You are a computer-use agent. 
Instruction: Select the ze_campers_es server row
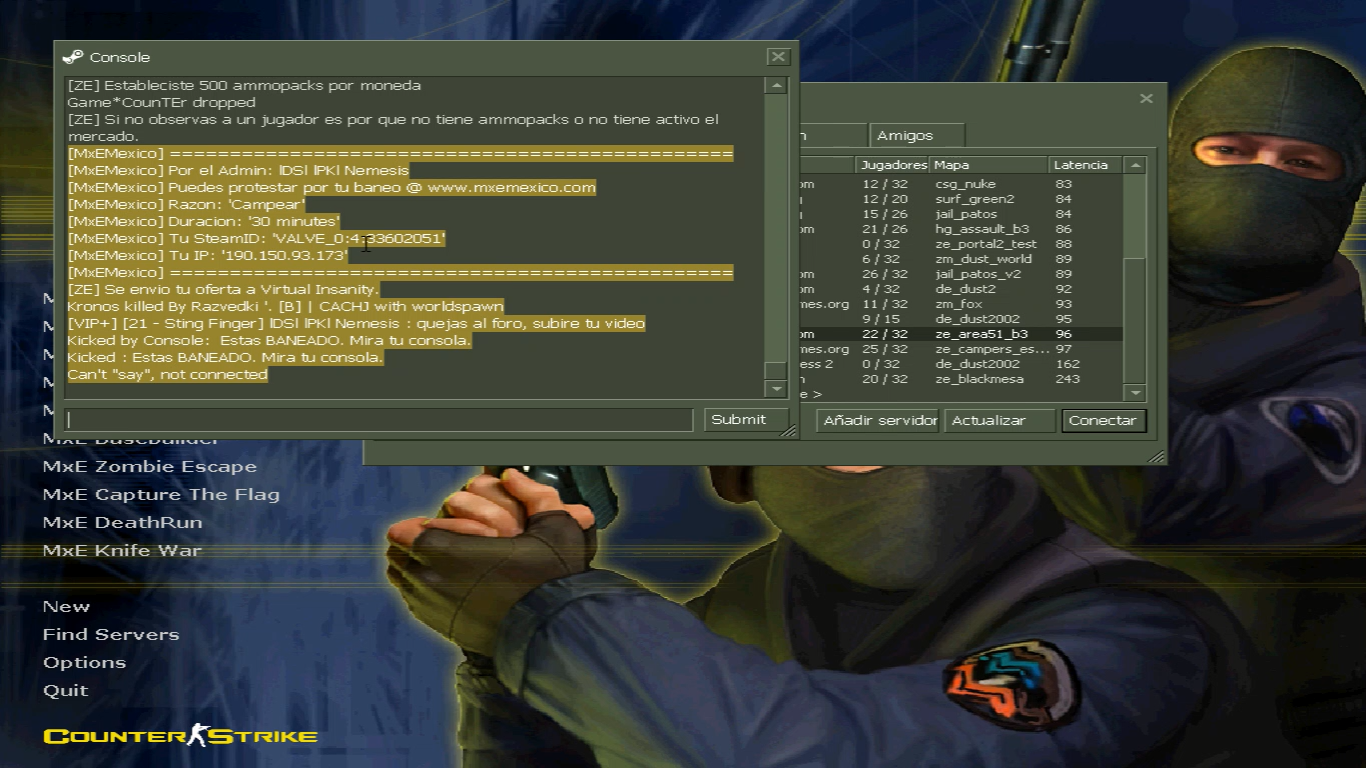tap(961, 349)
